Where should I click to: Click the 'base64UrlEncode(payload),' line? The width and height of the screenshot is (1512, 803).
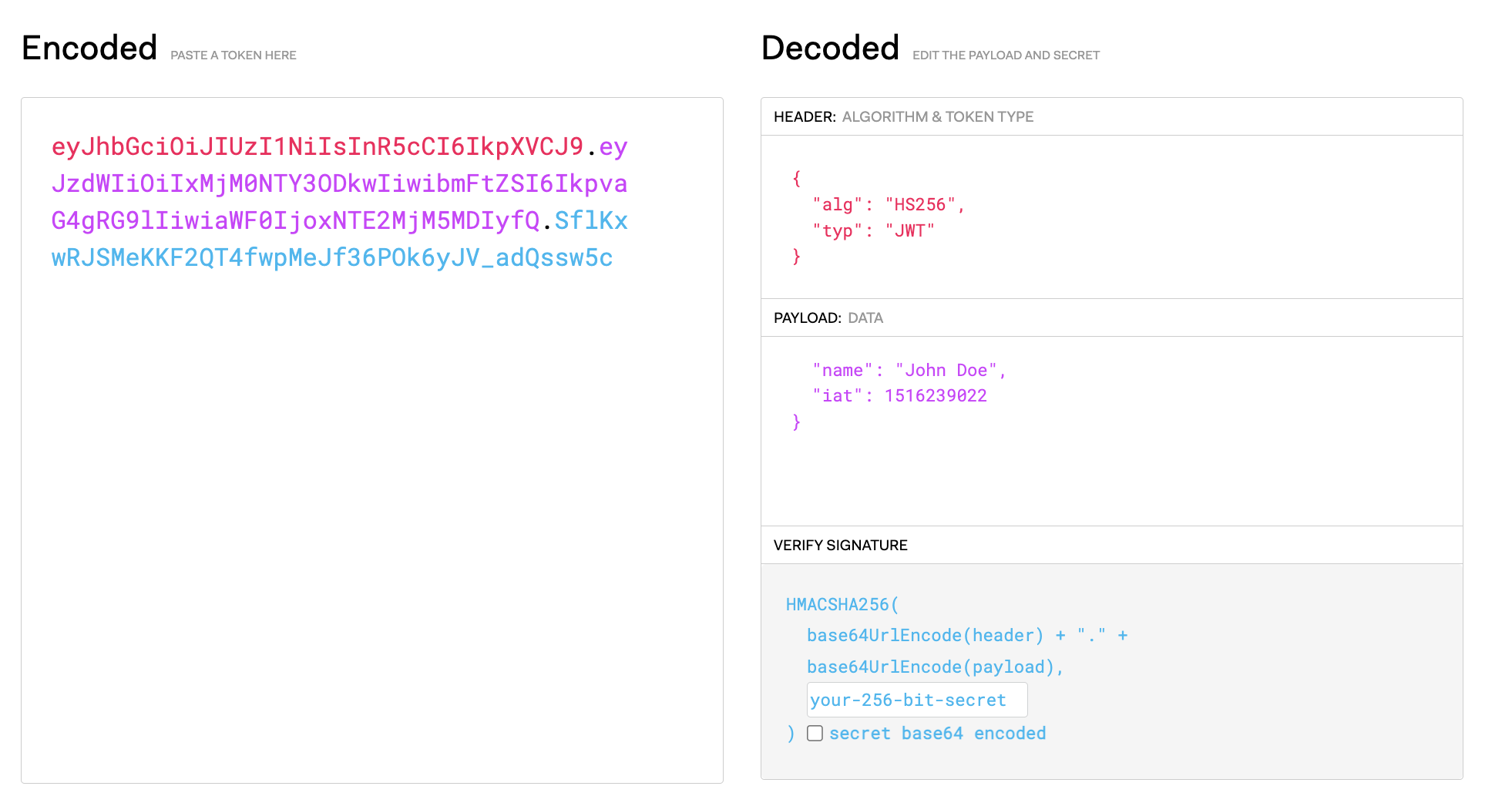point(936,667)
